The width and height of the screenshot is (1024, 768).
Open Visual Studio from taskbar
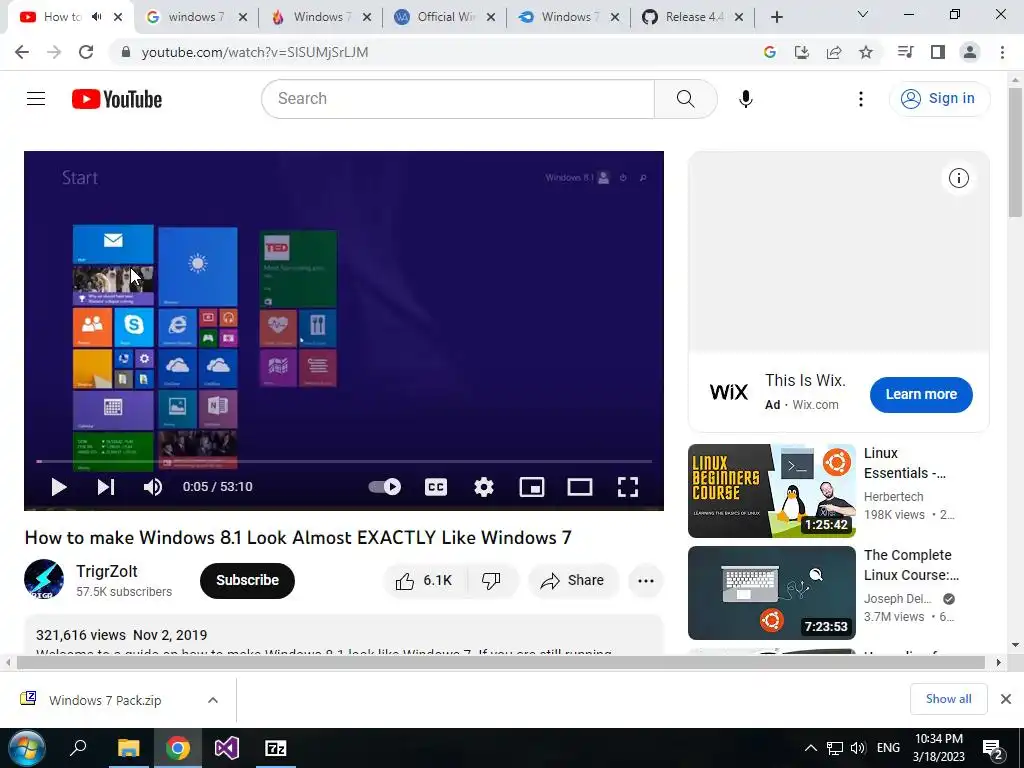pyautogui.click(x=226, y=748)
